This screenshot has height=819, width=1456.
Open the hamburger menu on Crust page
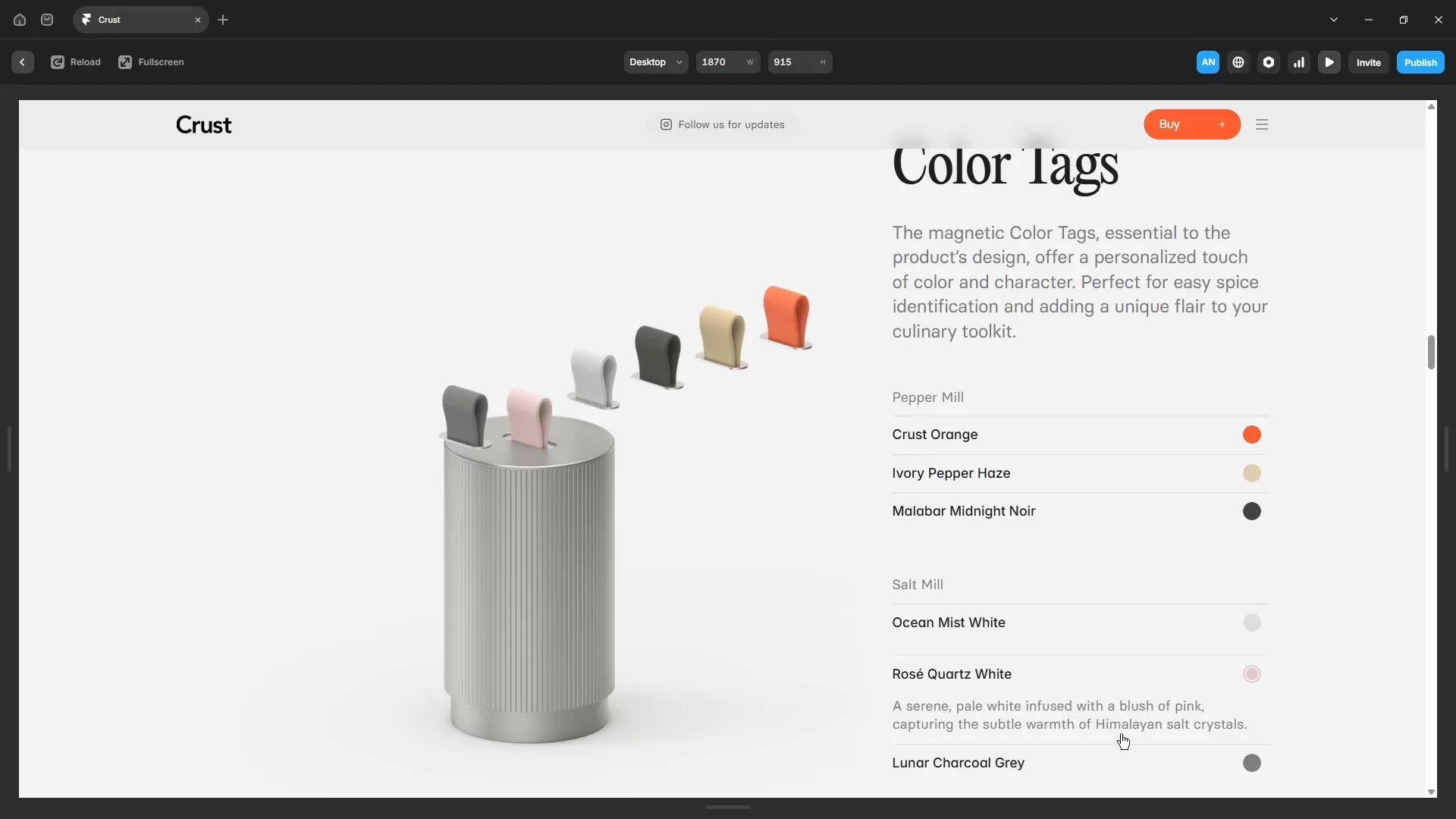[1262, 124]
